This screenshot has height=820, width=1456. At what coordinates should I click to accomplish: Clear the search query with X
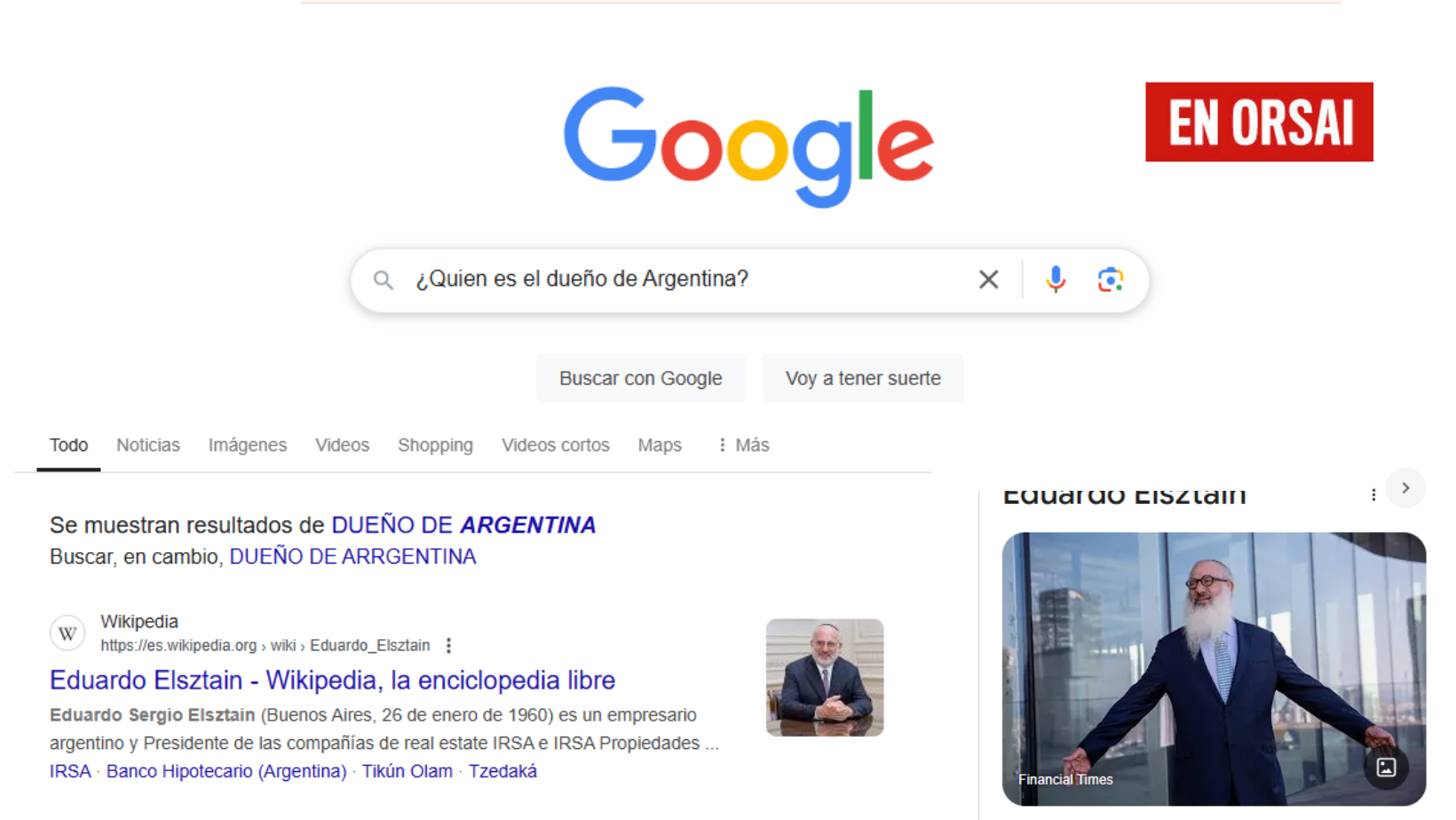click(x=988, y=280)
